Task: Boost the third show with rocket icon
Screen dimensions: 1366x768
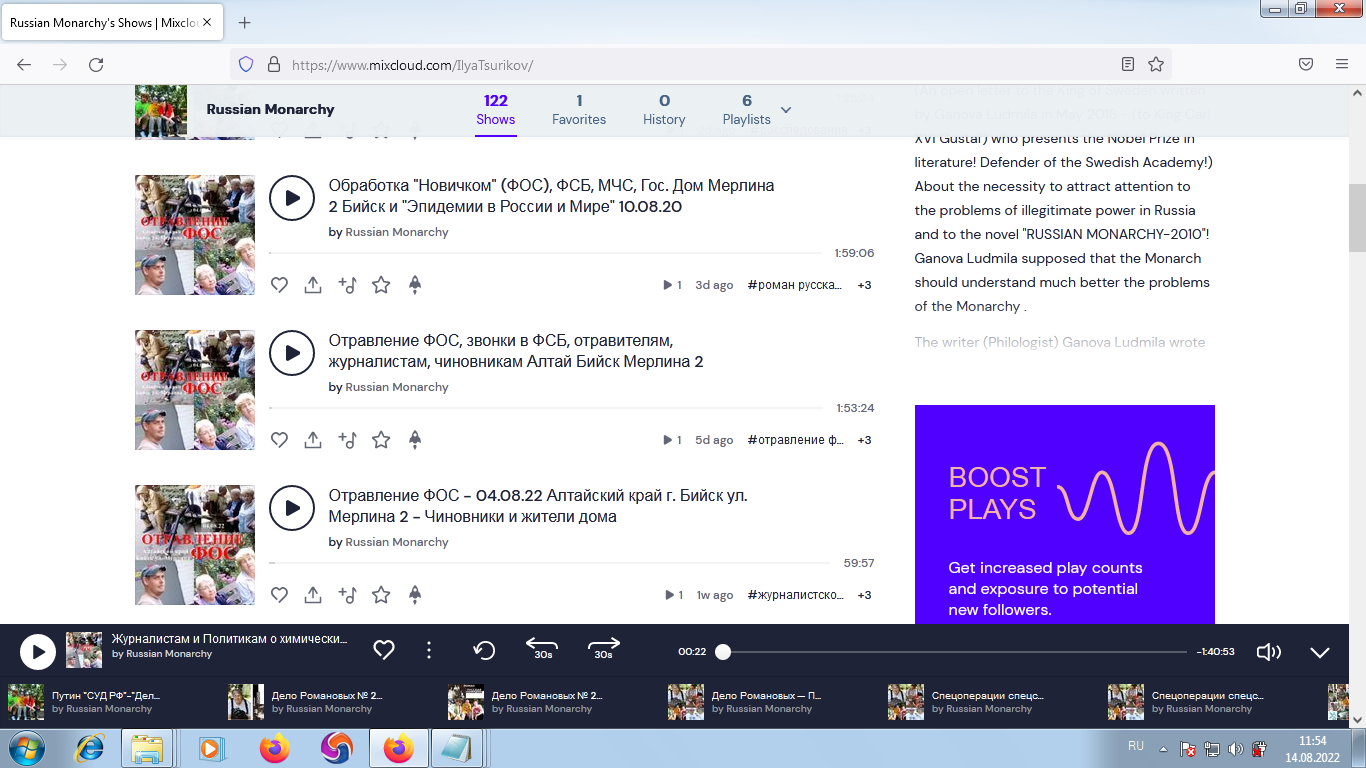Action: [415, 595]
